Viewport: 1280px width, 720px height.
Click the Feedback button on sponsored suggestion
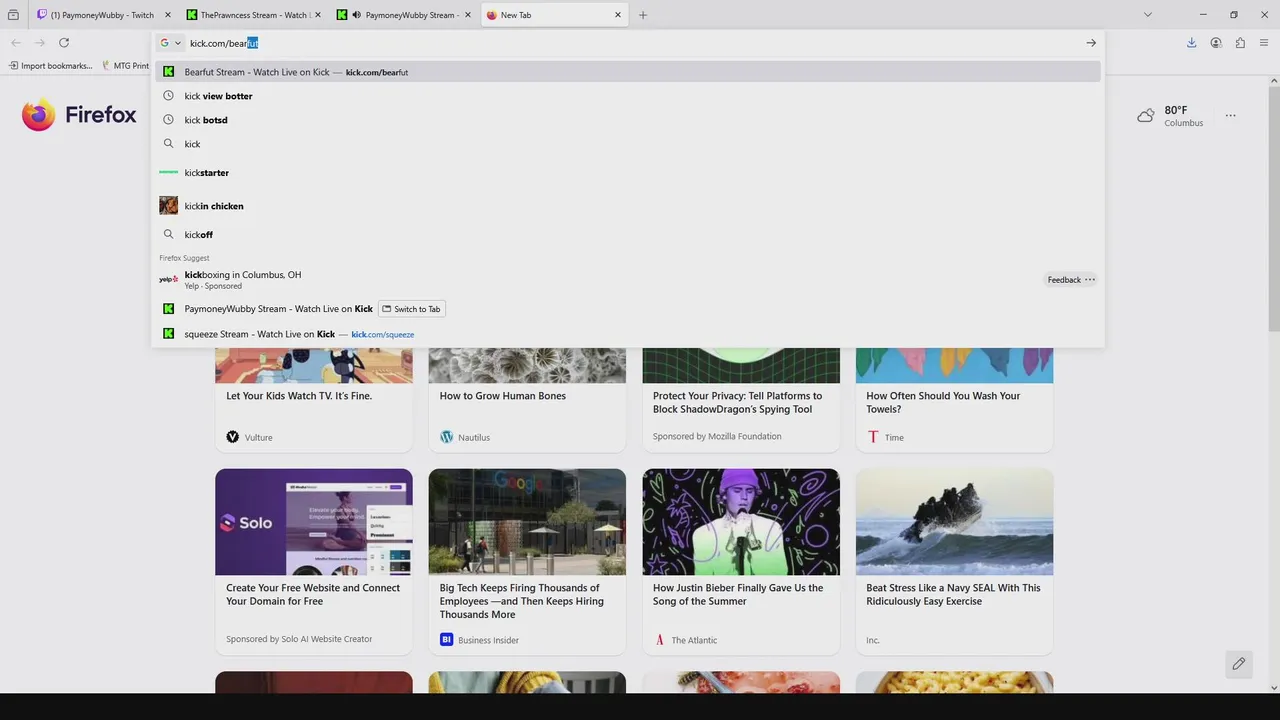[1064, 280]
